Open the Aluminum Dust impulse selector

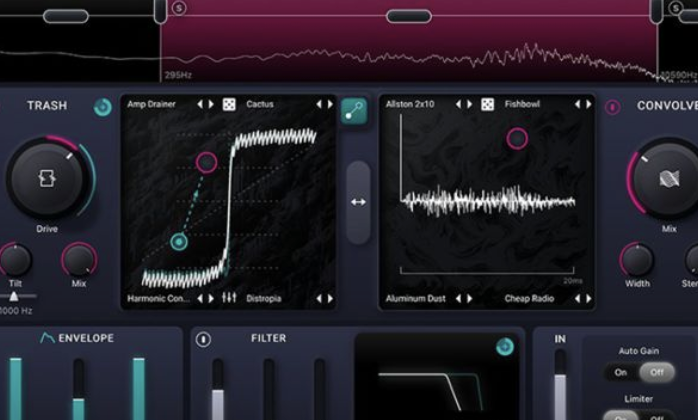coord(415,298)
